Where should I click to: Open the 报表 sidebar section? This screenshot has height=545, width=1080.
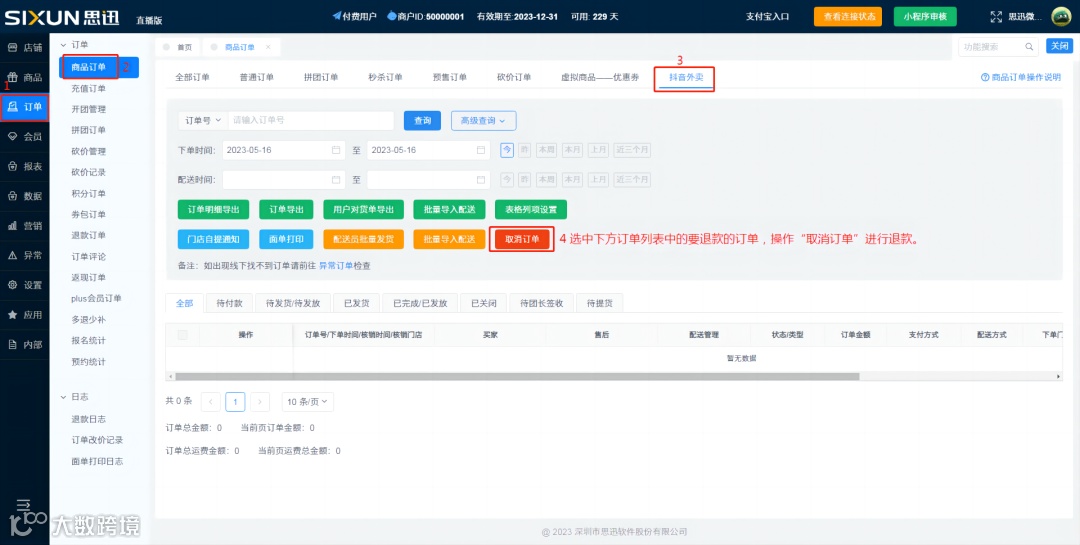[x=25, y=166]
